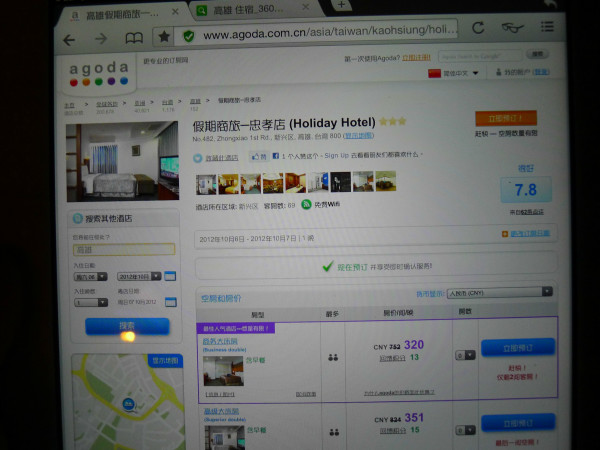
Task: Open room quantity dropdown for the 351 room
Action: [x=465, y=430]
